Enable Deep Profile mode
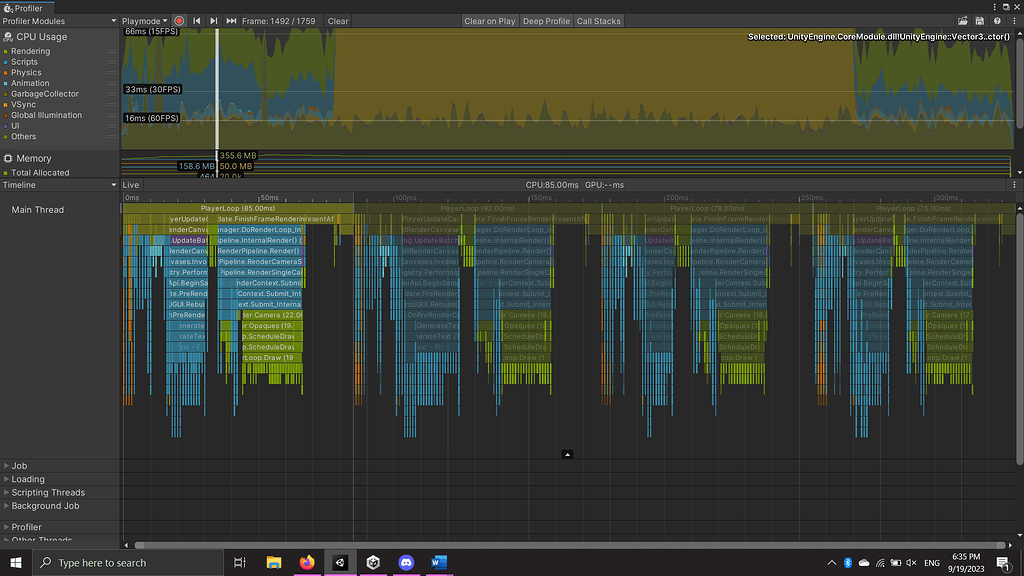The width and height of the screenshot is (1024, 576). coord(546,20)
